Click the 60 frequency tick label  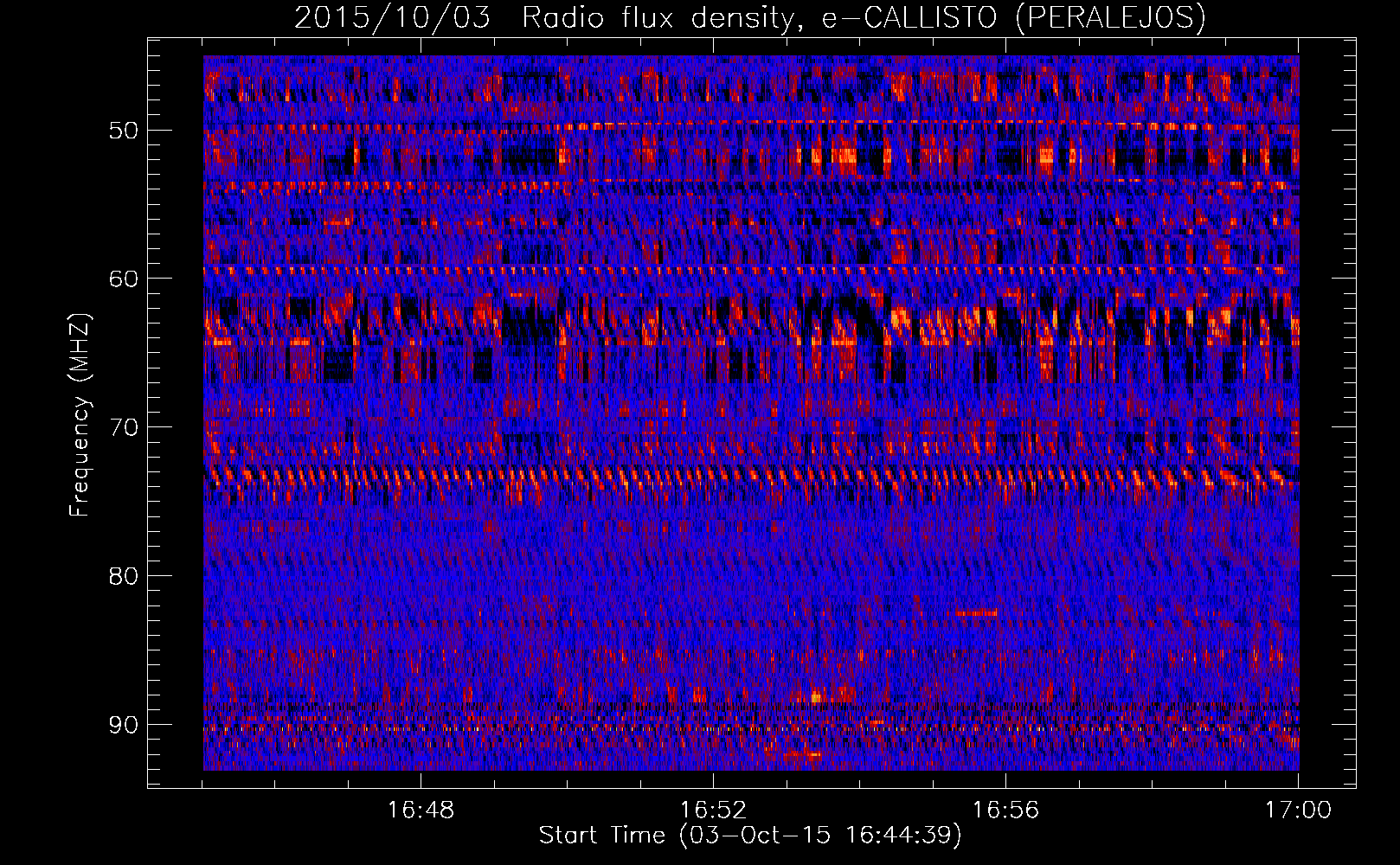123,279
